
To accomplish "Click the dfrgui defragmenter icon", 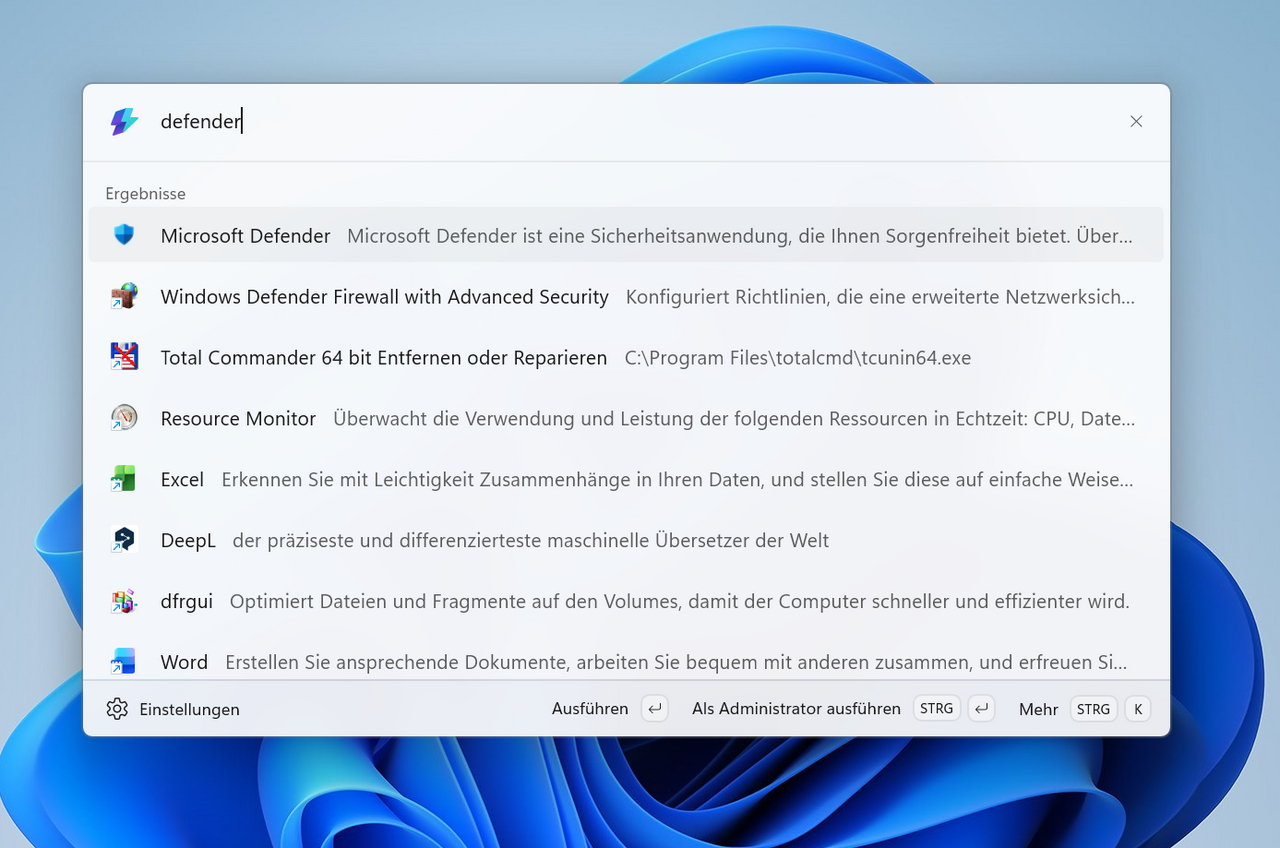I will [124, 601].
